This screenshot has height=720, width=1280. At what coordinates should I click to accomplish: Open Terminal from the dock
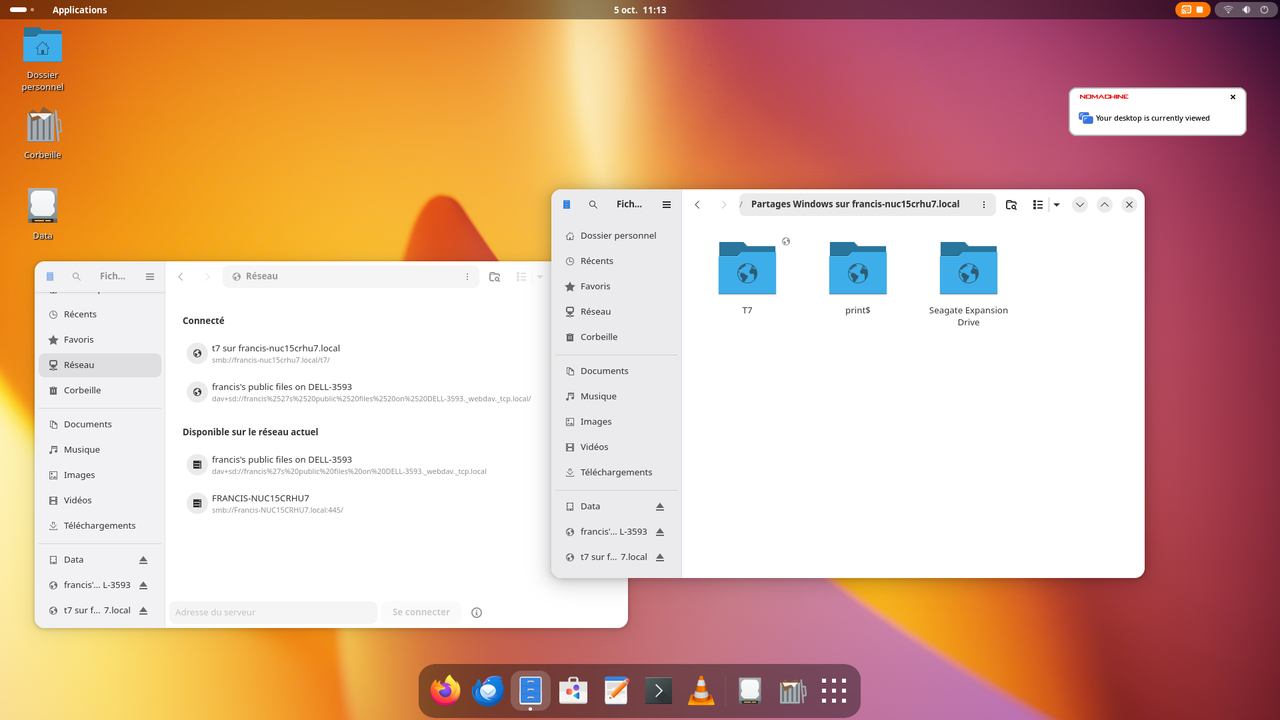pyautogui.click(x=658, y=690)
